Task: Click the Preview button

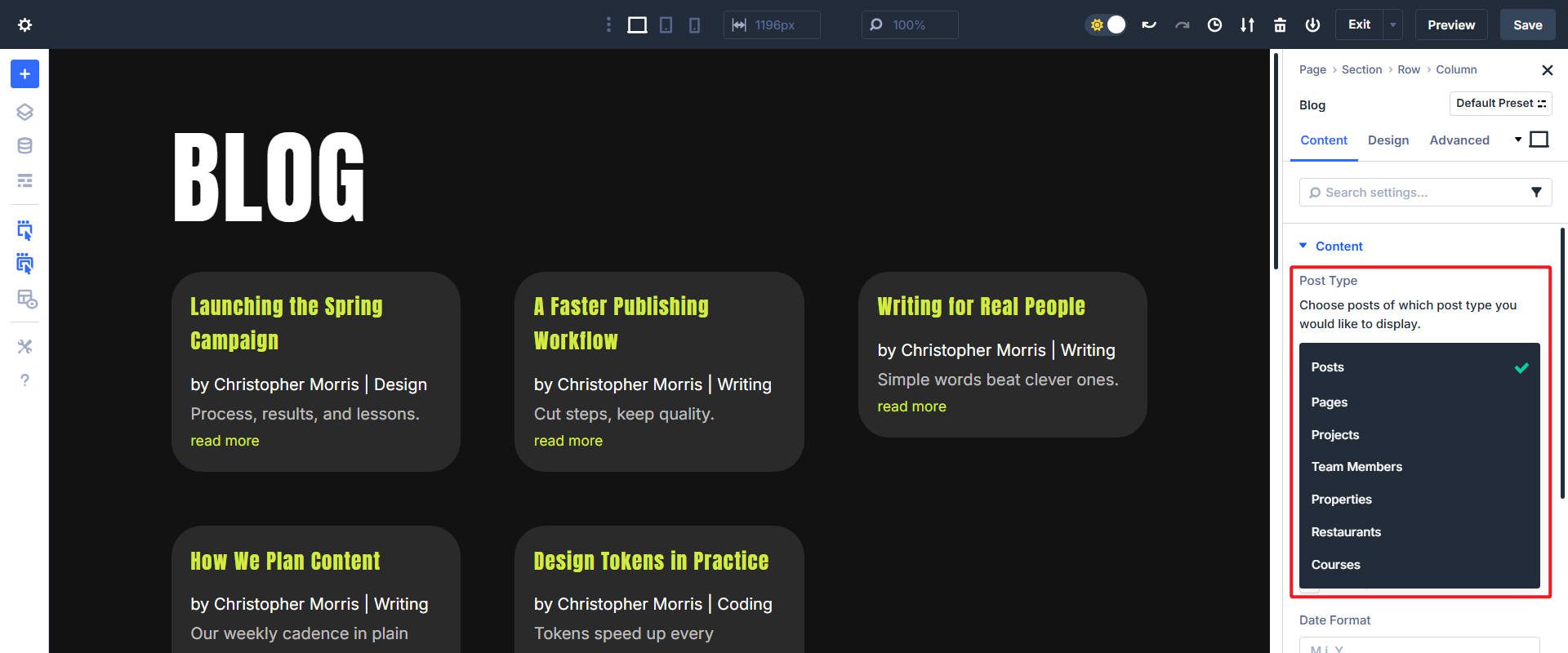Action: 1450,25
